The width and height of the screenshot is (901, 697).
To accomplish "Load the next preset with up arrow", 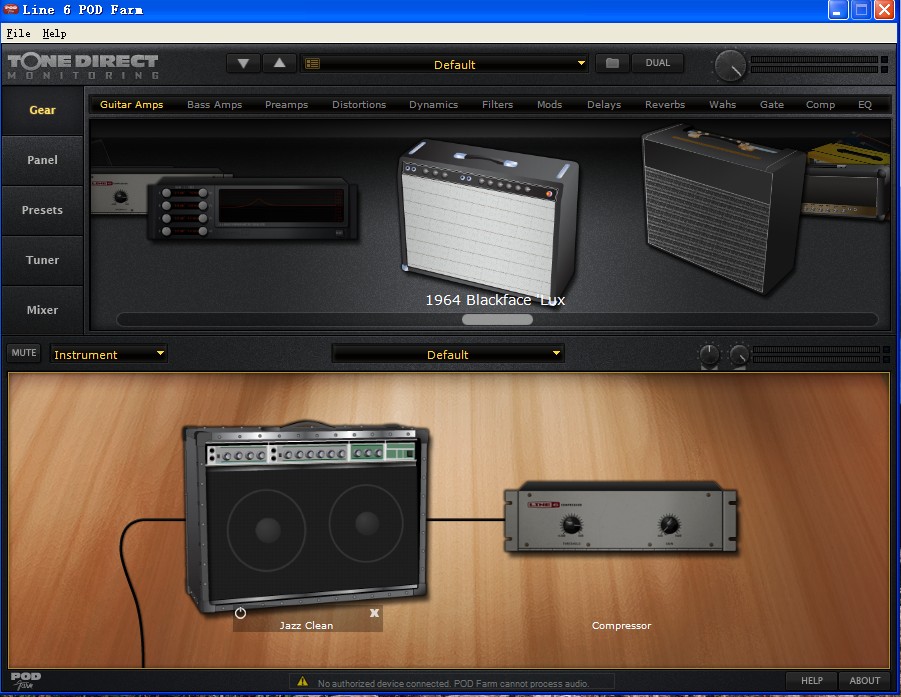I will (279, 63).
